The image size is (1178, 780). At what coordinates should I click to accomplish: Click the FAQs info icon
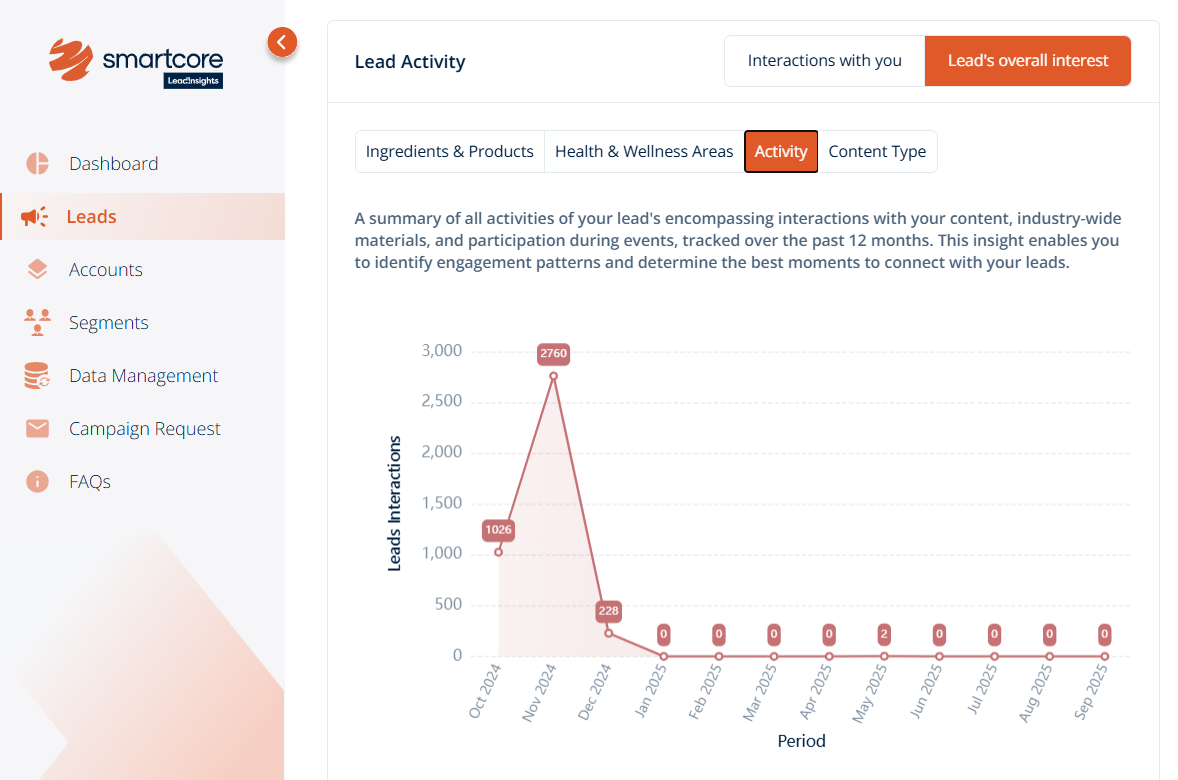pos(37,482)
